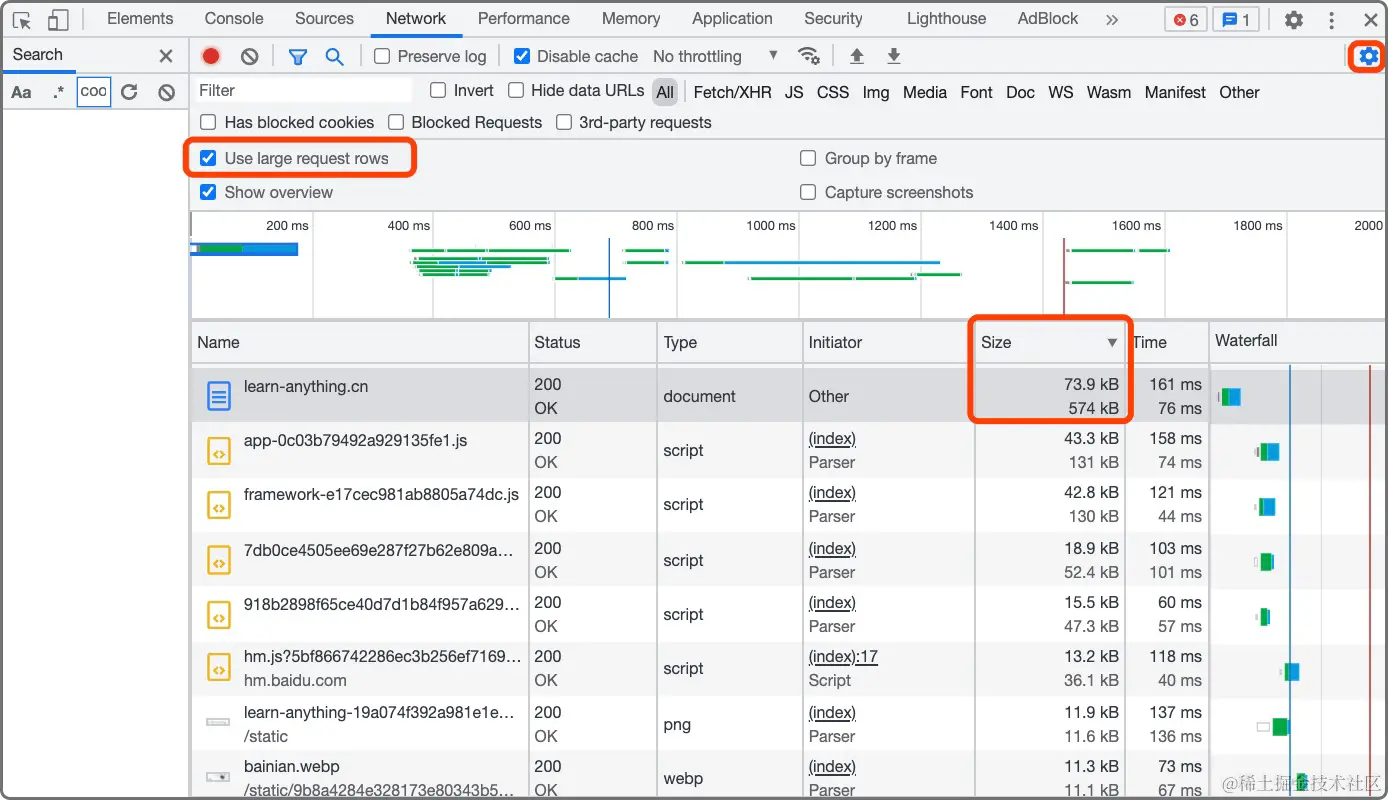This screenshot has width=1388, height=800.
Task: Open the Sources tab
Action: (x=325, y=19)
